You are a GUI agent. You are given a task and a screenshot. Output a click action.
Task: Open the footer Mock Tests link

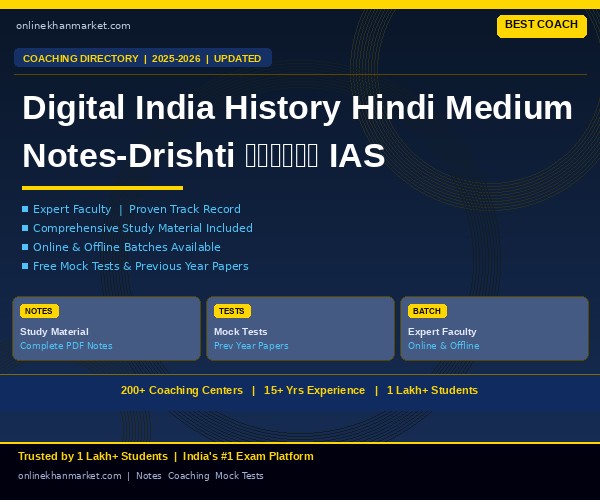239,476
